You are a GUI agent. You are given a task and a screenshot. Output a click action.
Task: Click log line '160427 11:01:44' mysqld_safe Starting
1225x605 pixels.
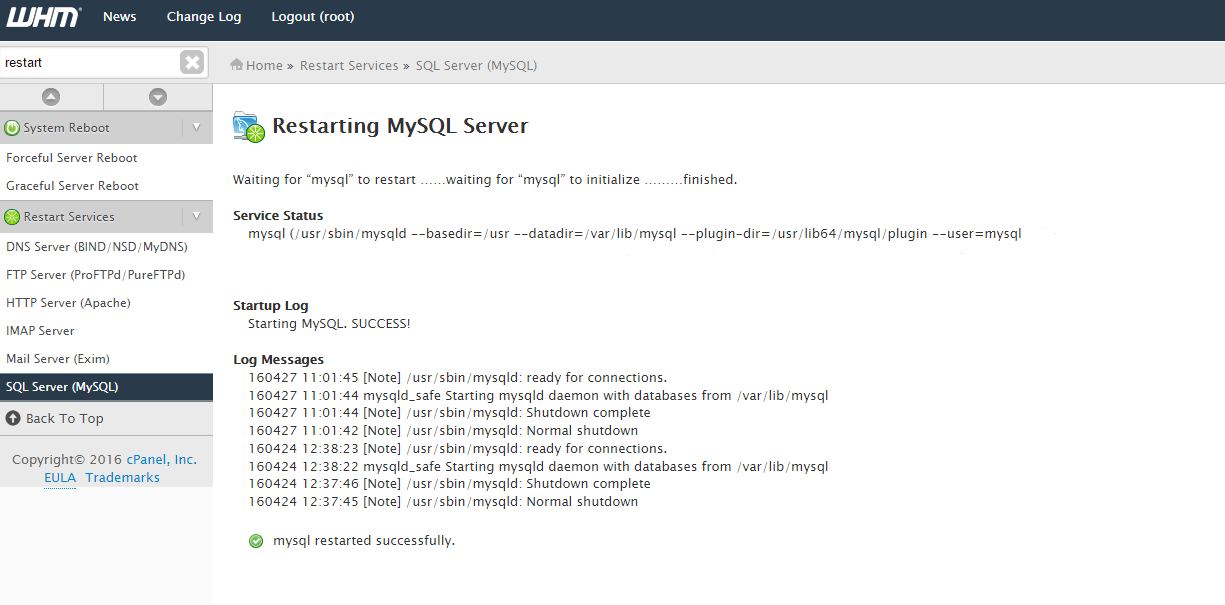click(539, 396)
